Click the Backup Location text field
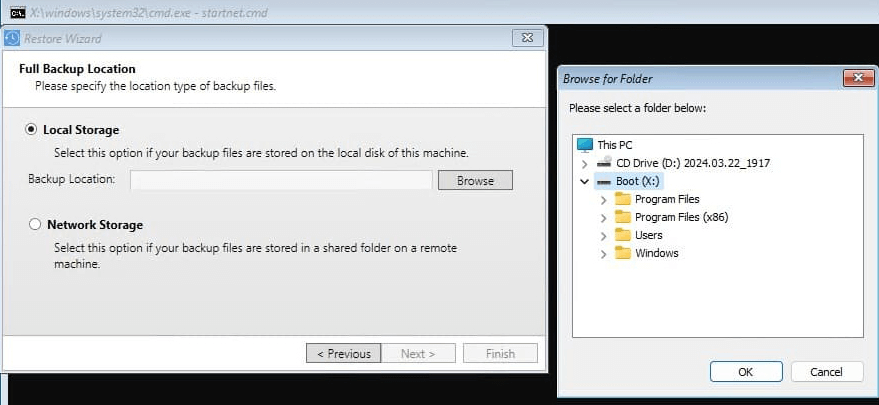This screenshot has width=879, height=405. click(281, 180)
